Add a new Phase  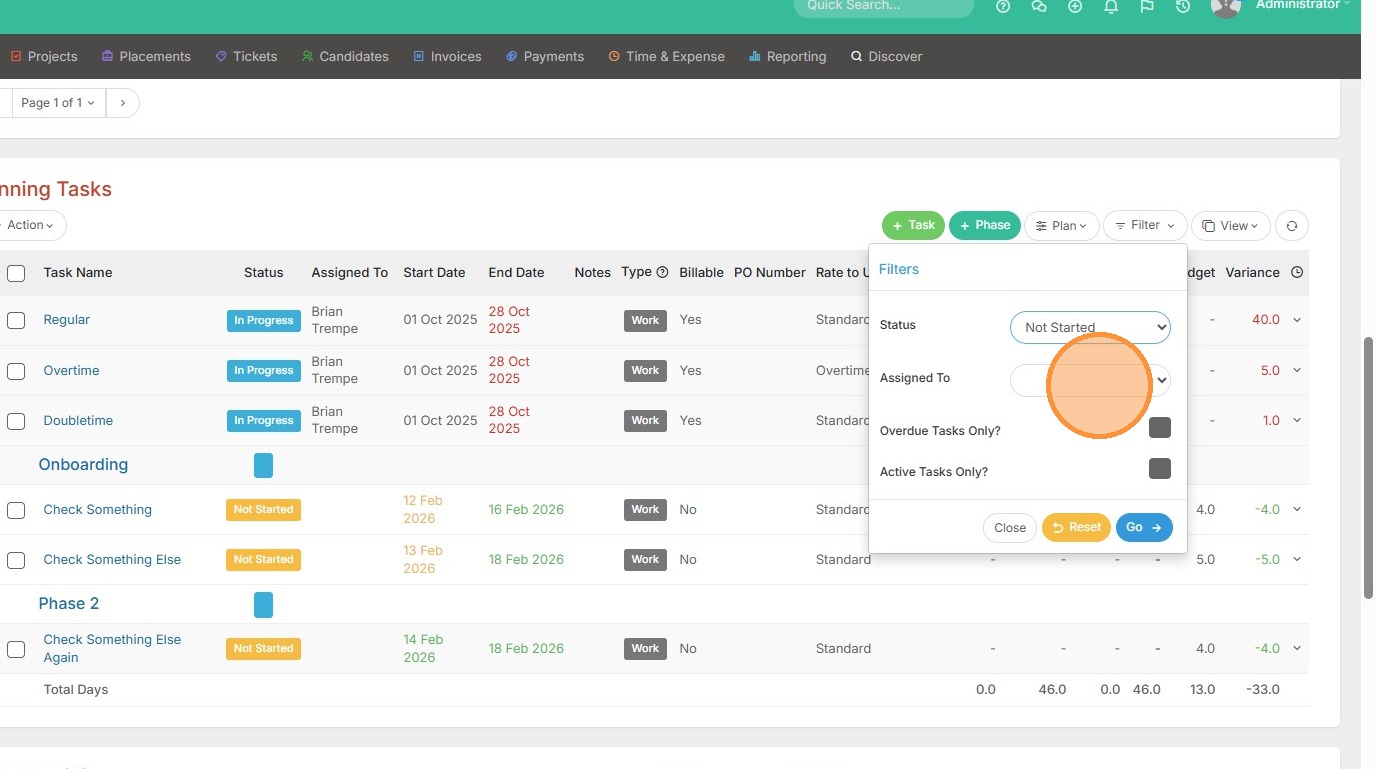pos(985,226)
